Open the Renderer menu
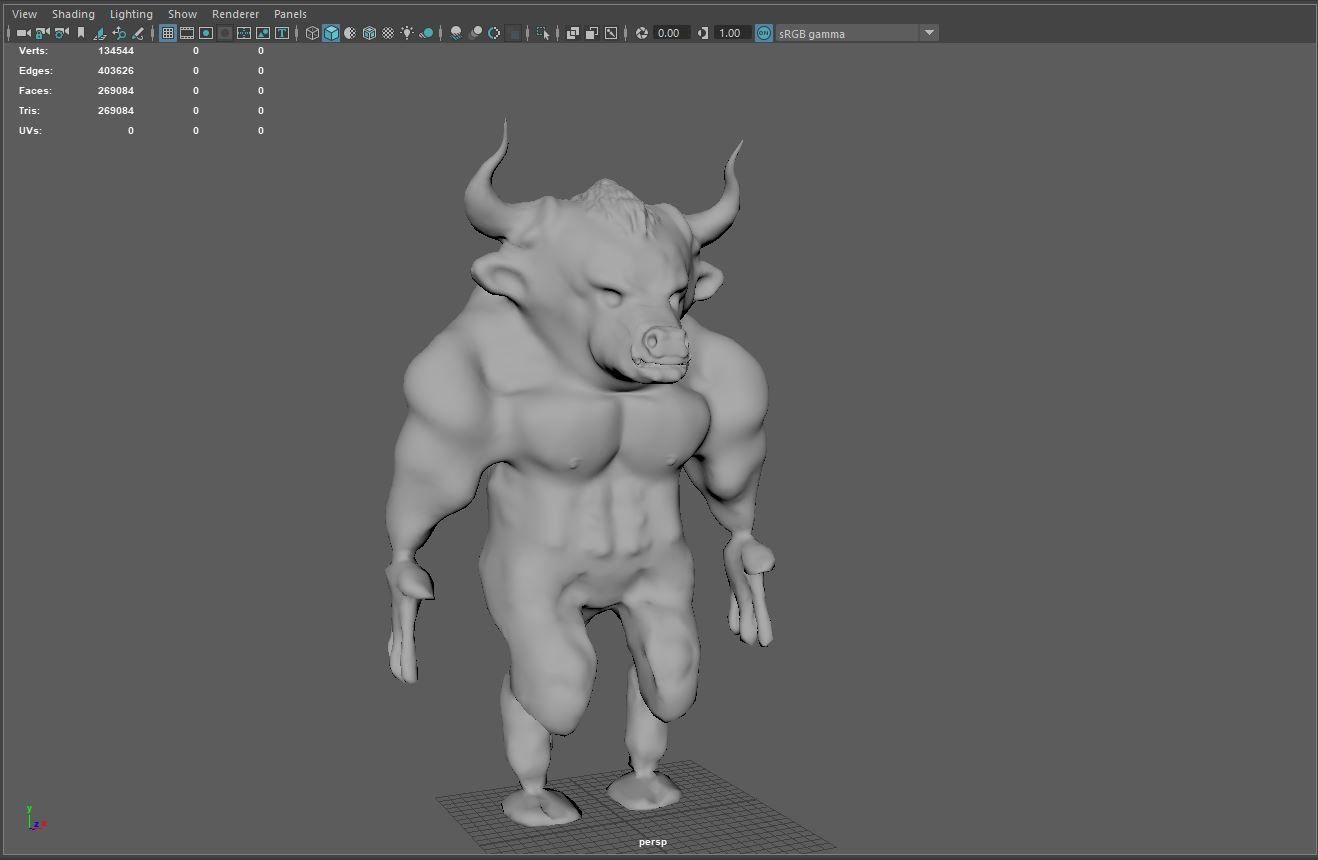 tap(235, 14)
